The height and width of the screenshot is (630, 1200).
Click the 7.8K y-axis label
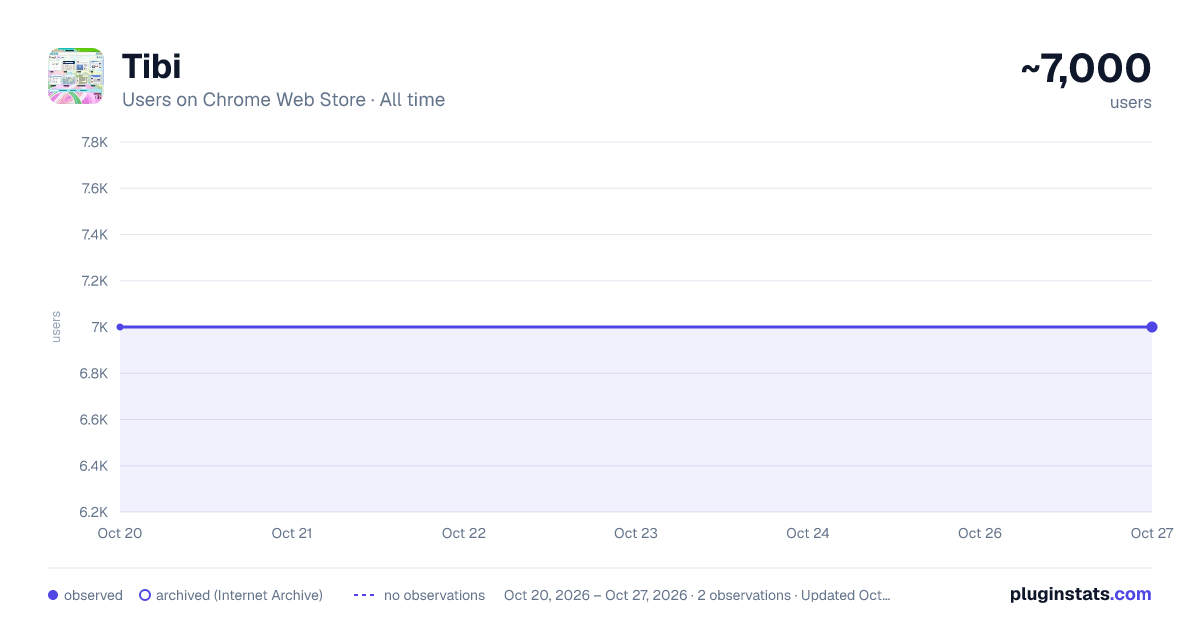(94, 142)
